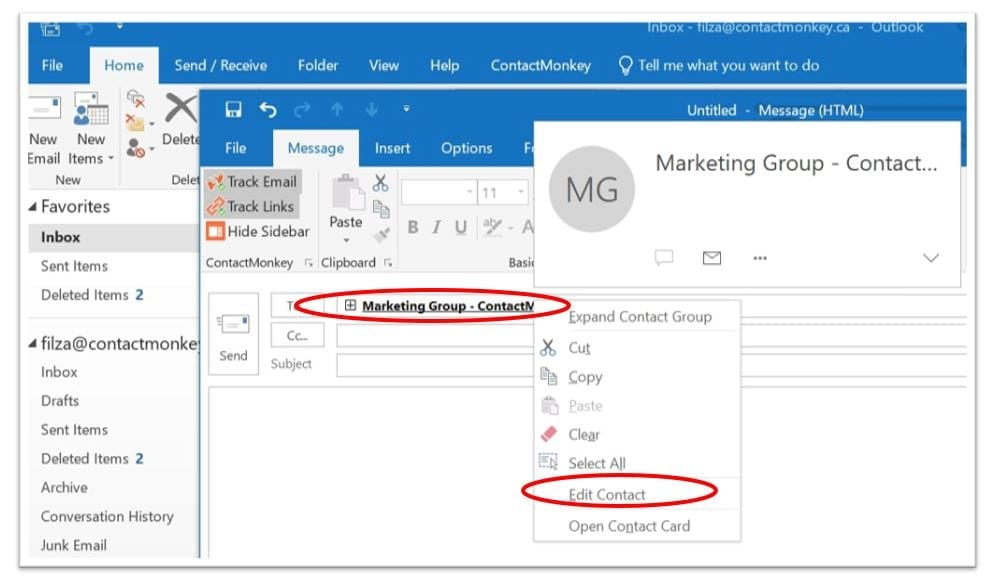1000x581 pixels.
Task: Switch to the Insert ribbon tab
Action: click(x=392, y=148)
